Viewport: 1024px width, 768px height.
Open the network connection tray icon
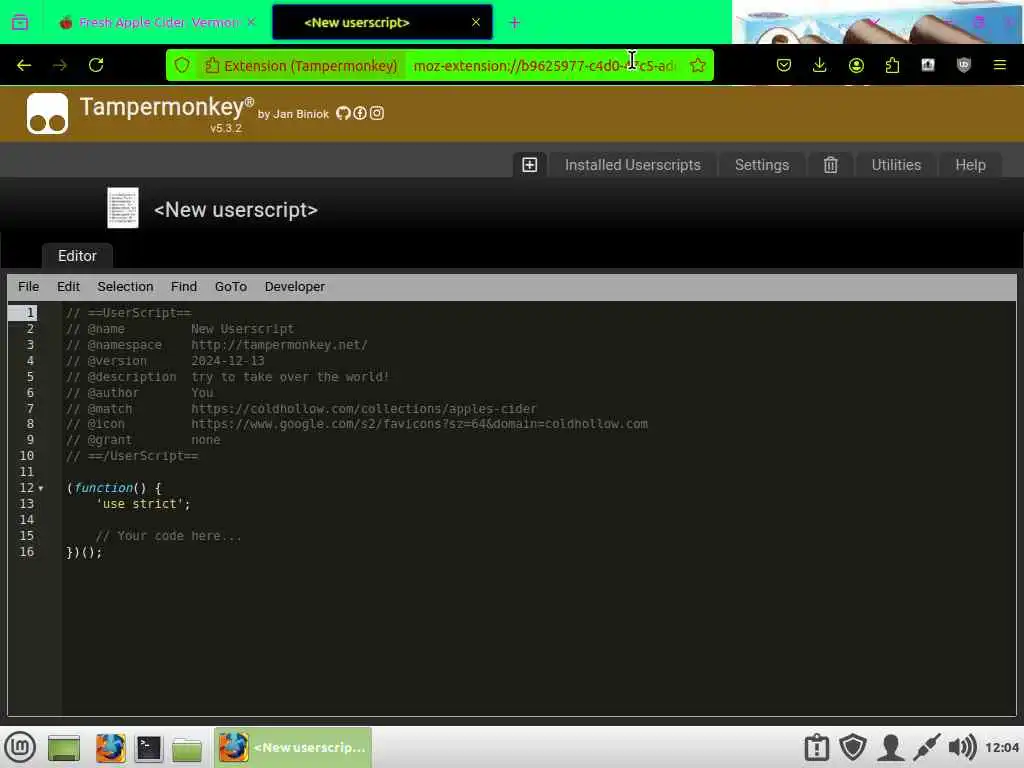[x=926, y=747]
